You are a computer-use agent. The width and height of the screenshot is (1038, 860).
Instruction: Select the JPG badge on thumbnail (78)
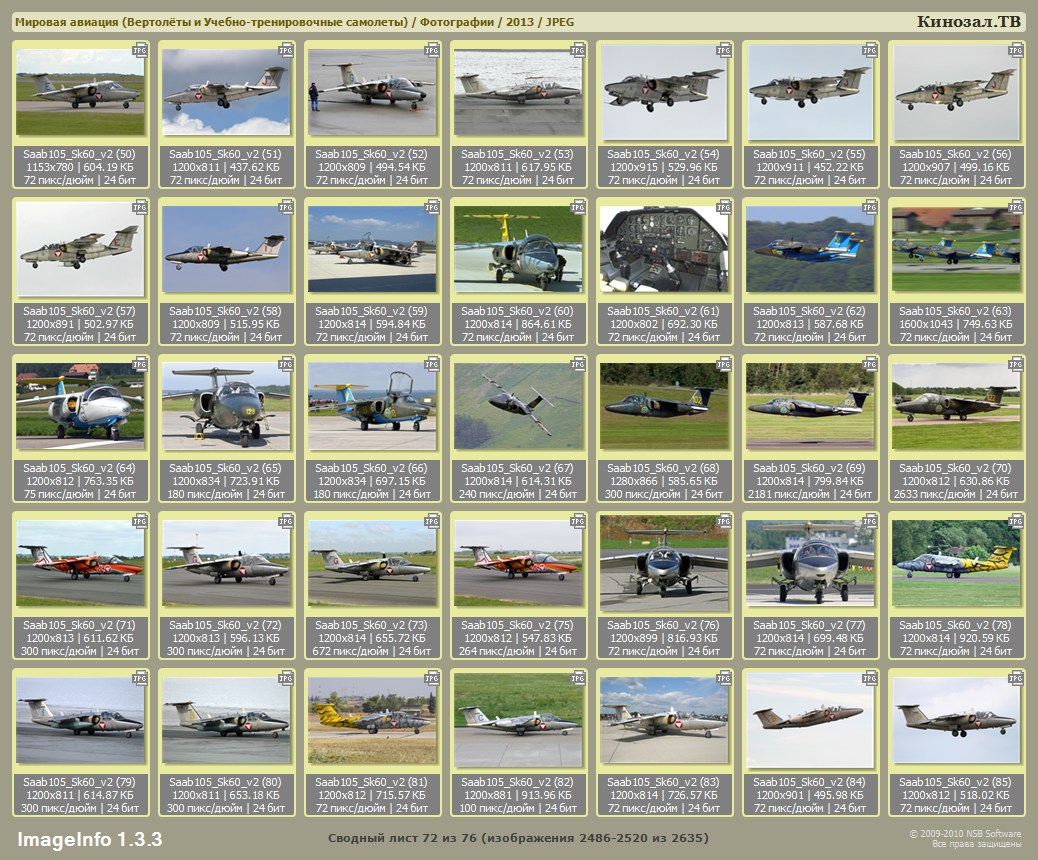(x=1016, y=520)
